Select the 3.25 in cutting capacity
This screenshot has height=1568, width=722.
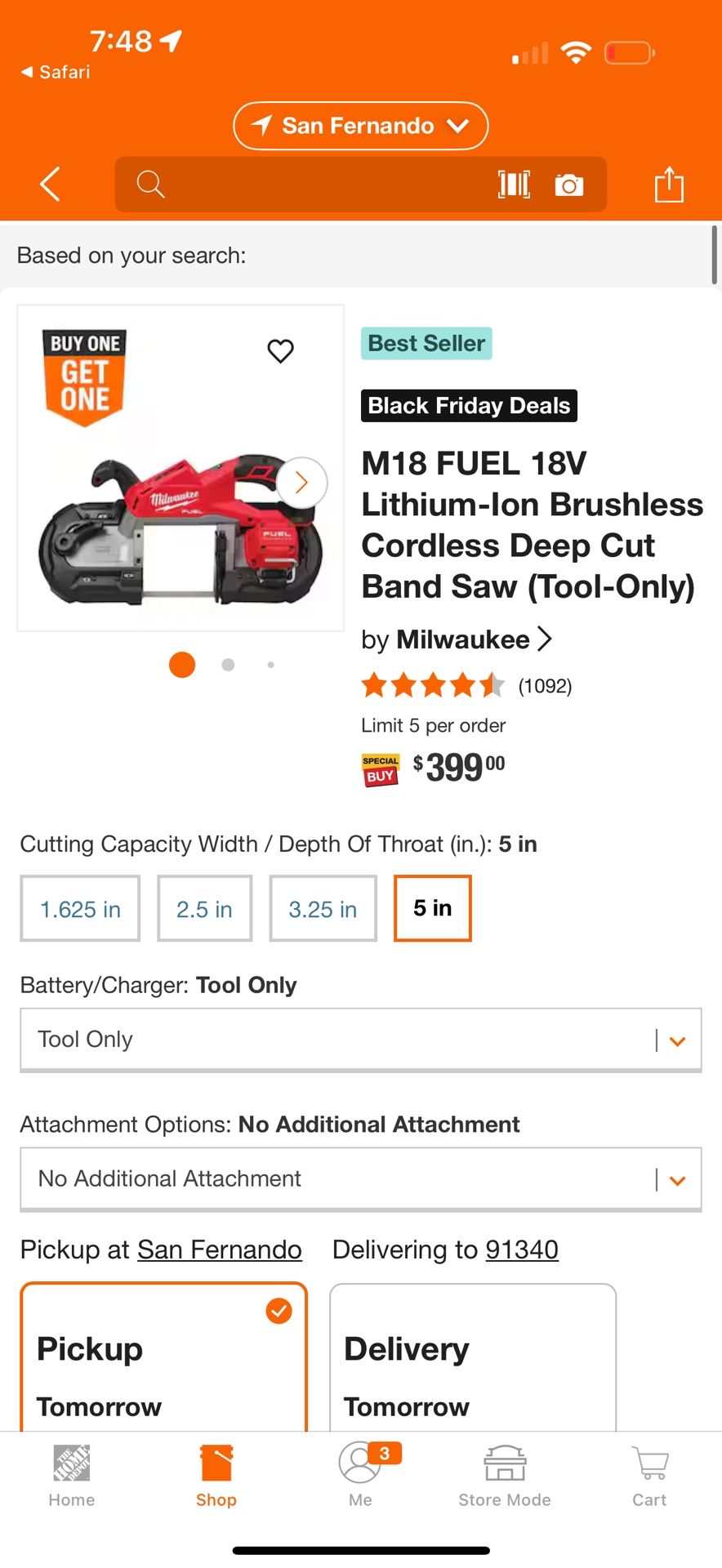[x=323, y=909]
